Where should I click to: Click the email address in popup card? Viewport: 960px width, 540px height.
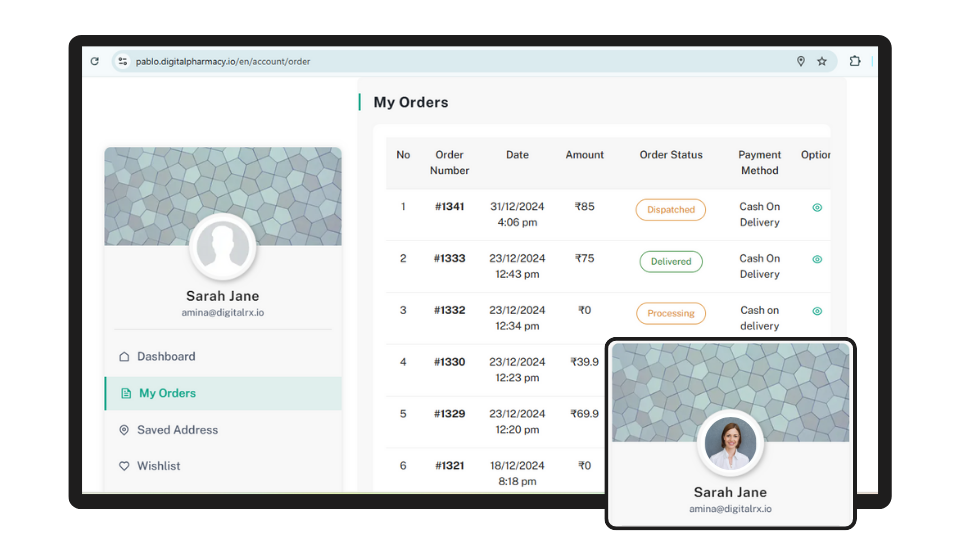tap(730, 509)
